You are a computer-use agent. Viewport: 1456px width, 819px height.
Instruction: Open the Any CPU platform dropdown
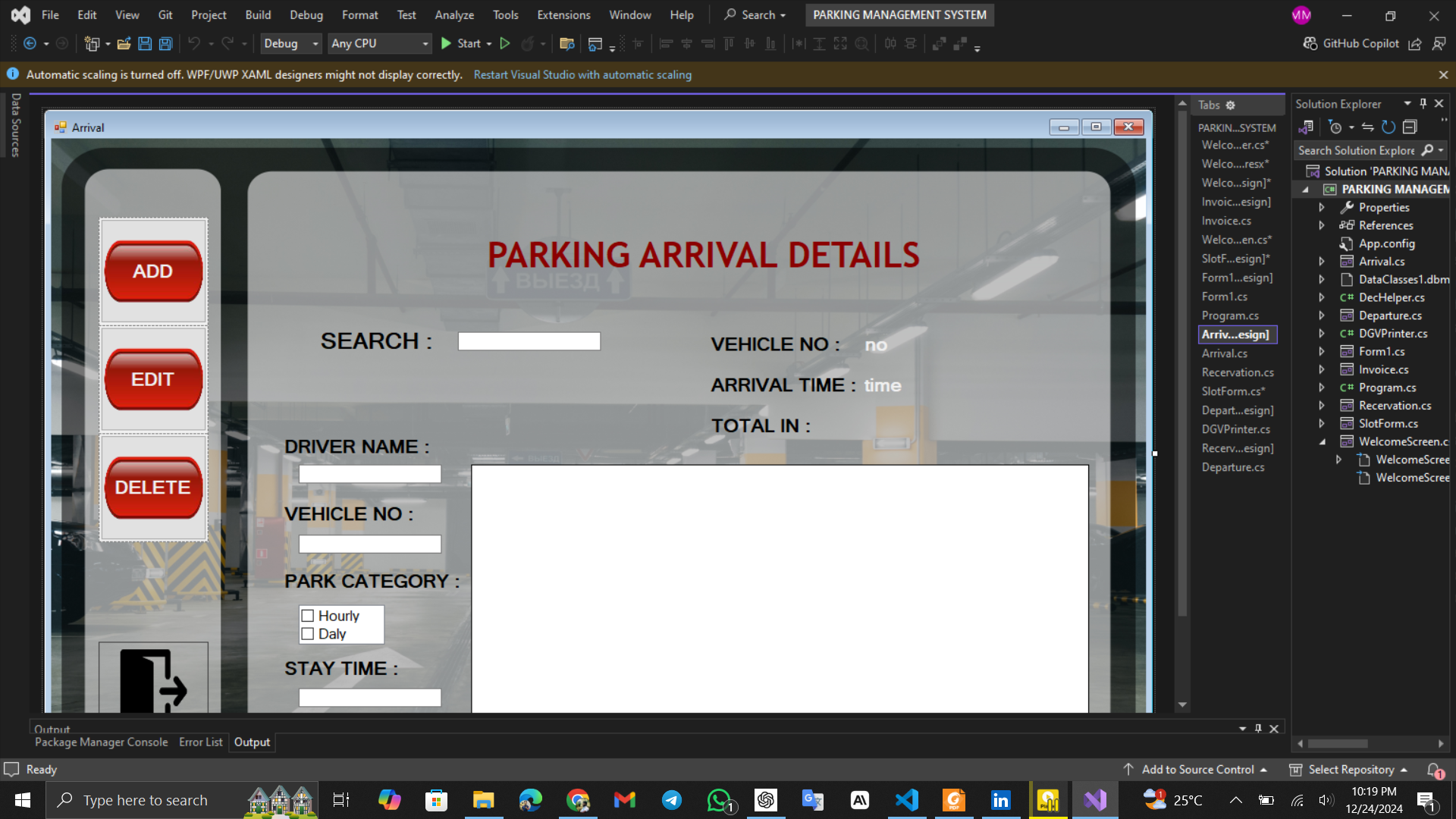[379, 44]
